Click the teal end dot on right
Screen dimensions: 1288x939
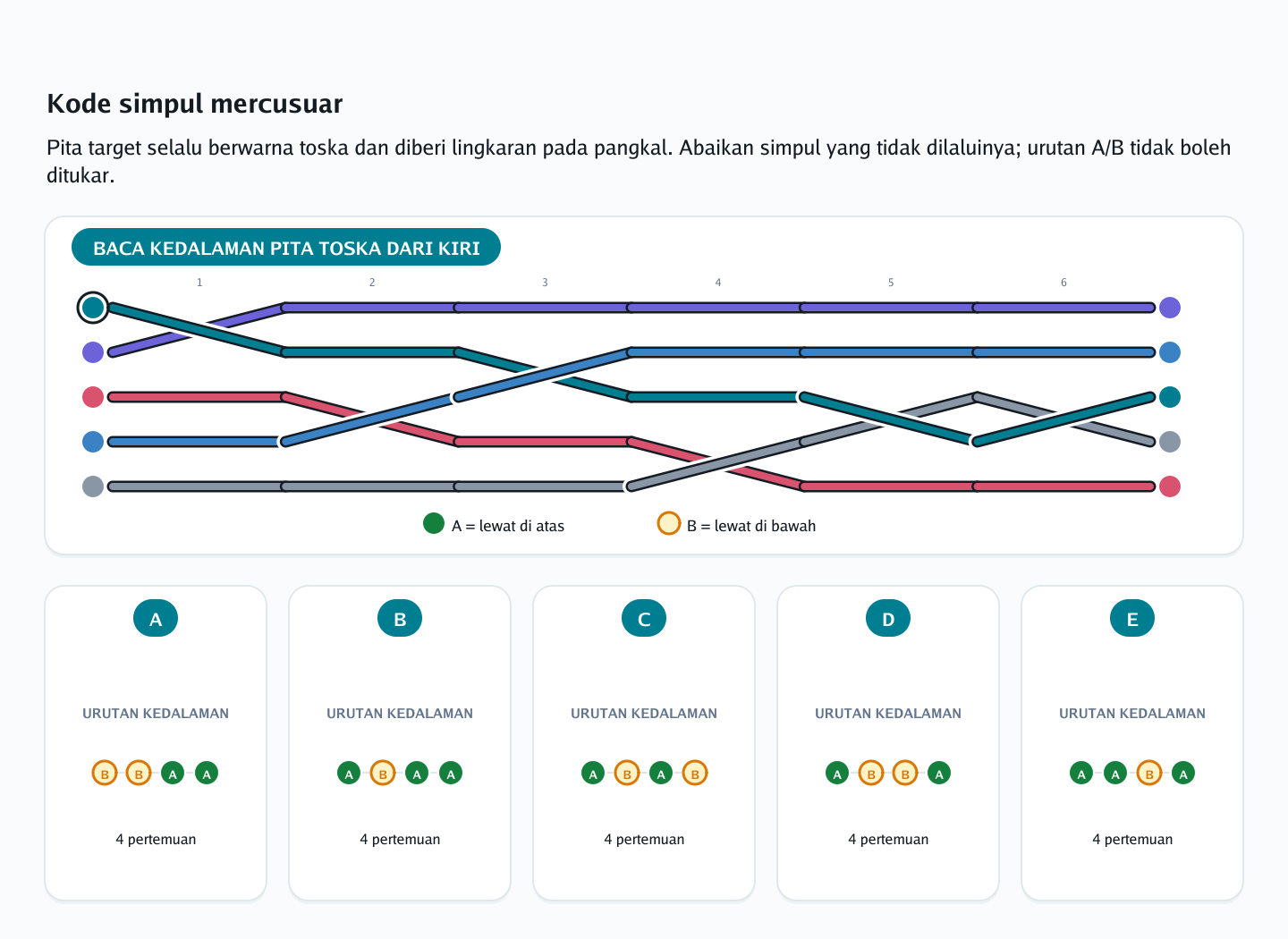click(x=1170, y=397)
